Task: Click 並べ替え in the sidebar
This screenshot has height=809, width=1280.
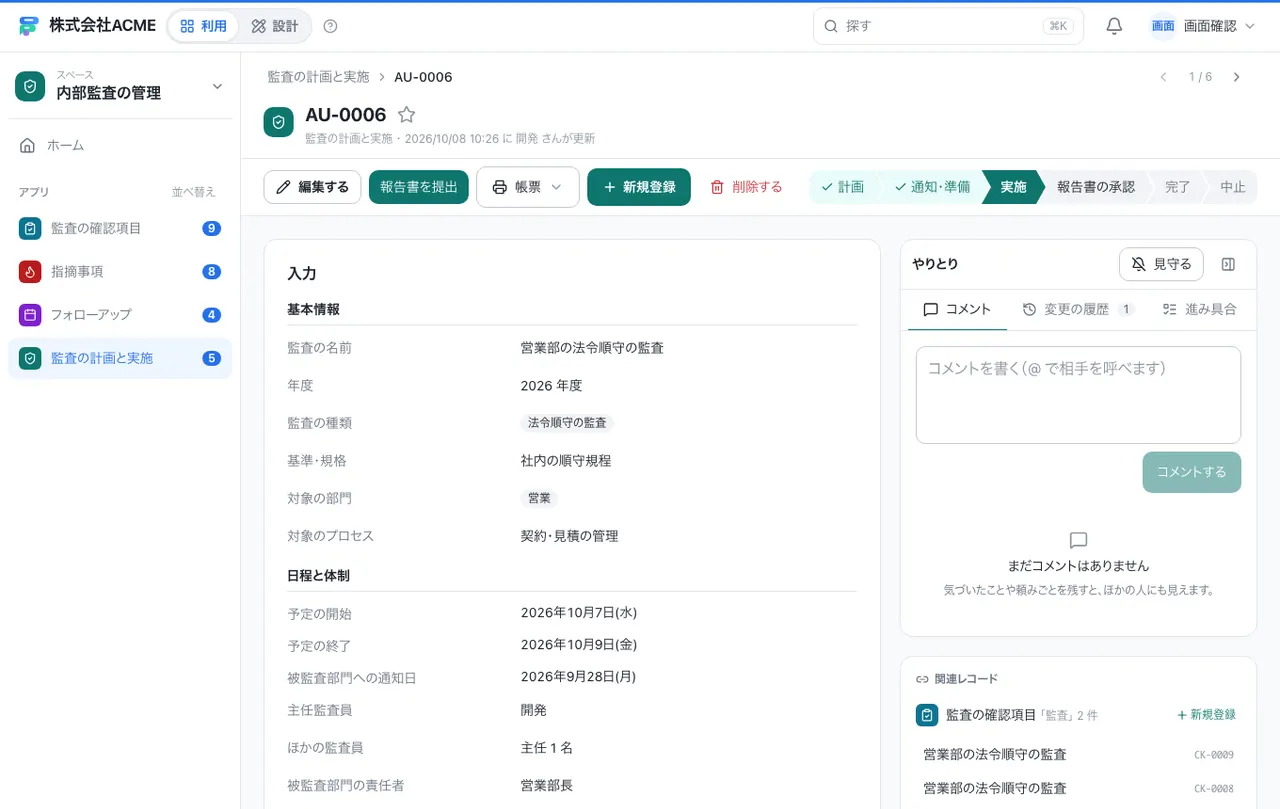Action: click(194, 192)
